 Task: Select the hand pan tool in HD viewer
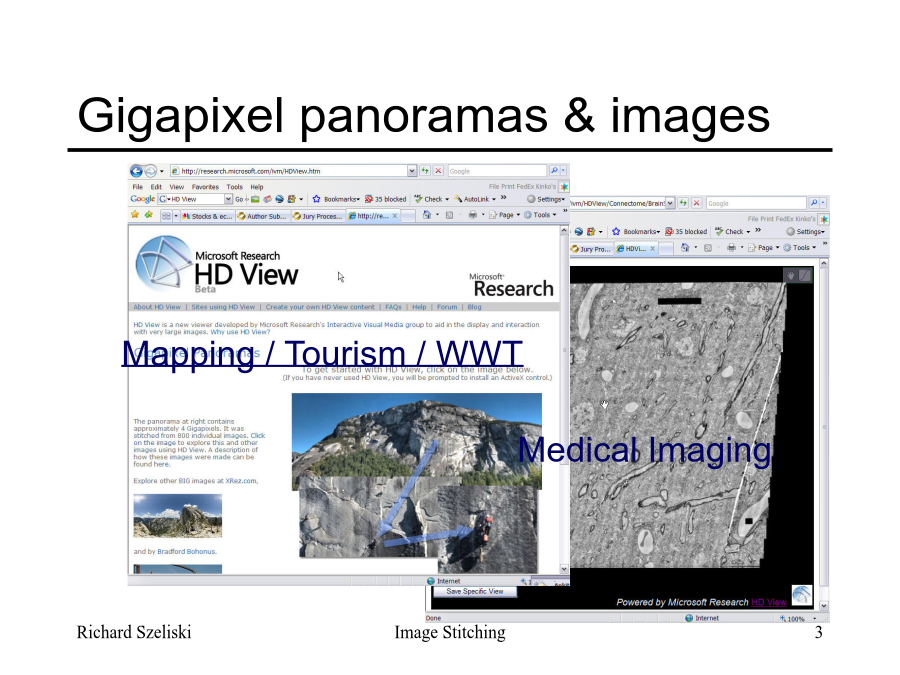(x=790, y=275)
